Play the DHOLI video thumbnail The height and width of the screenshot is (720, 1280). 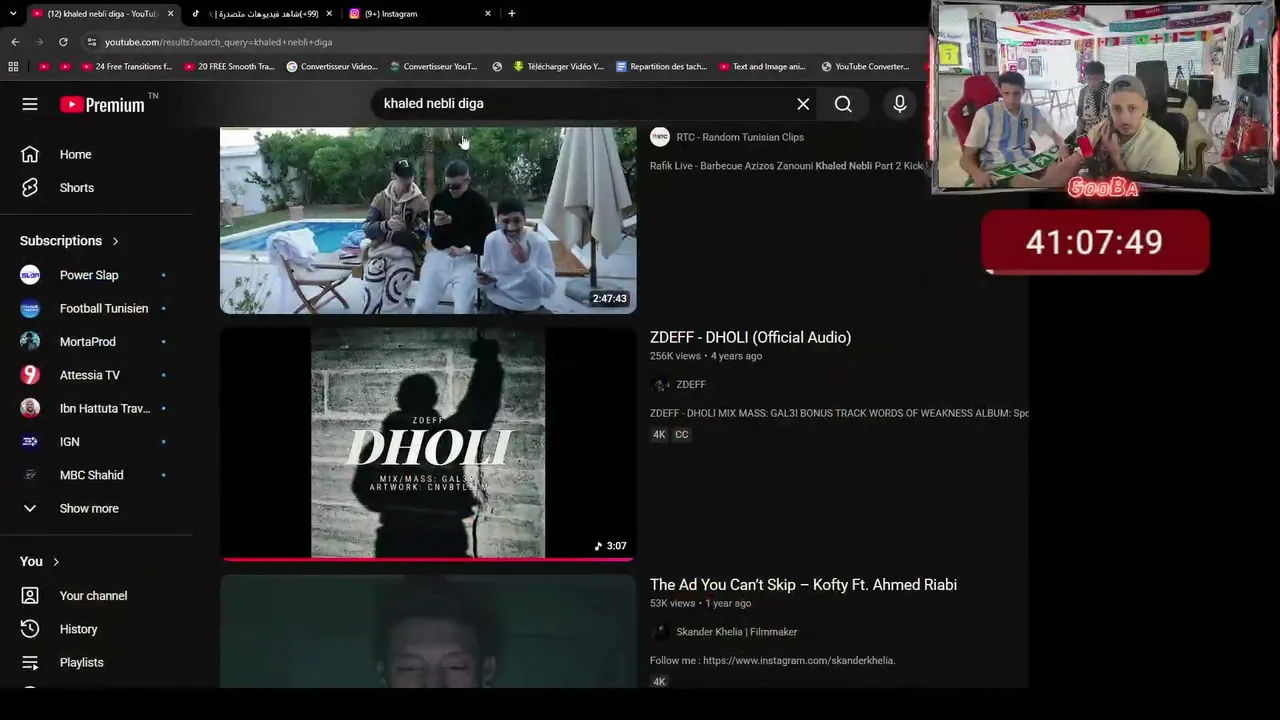click(x=428, y=444)
